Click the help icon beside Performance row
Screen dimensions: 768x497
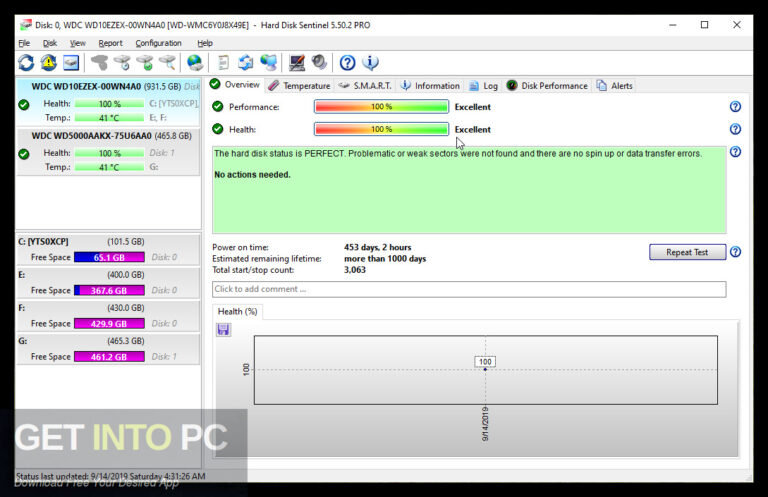click(x=735, y=106)
